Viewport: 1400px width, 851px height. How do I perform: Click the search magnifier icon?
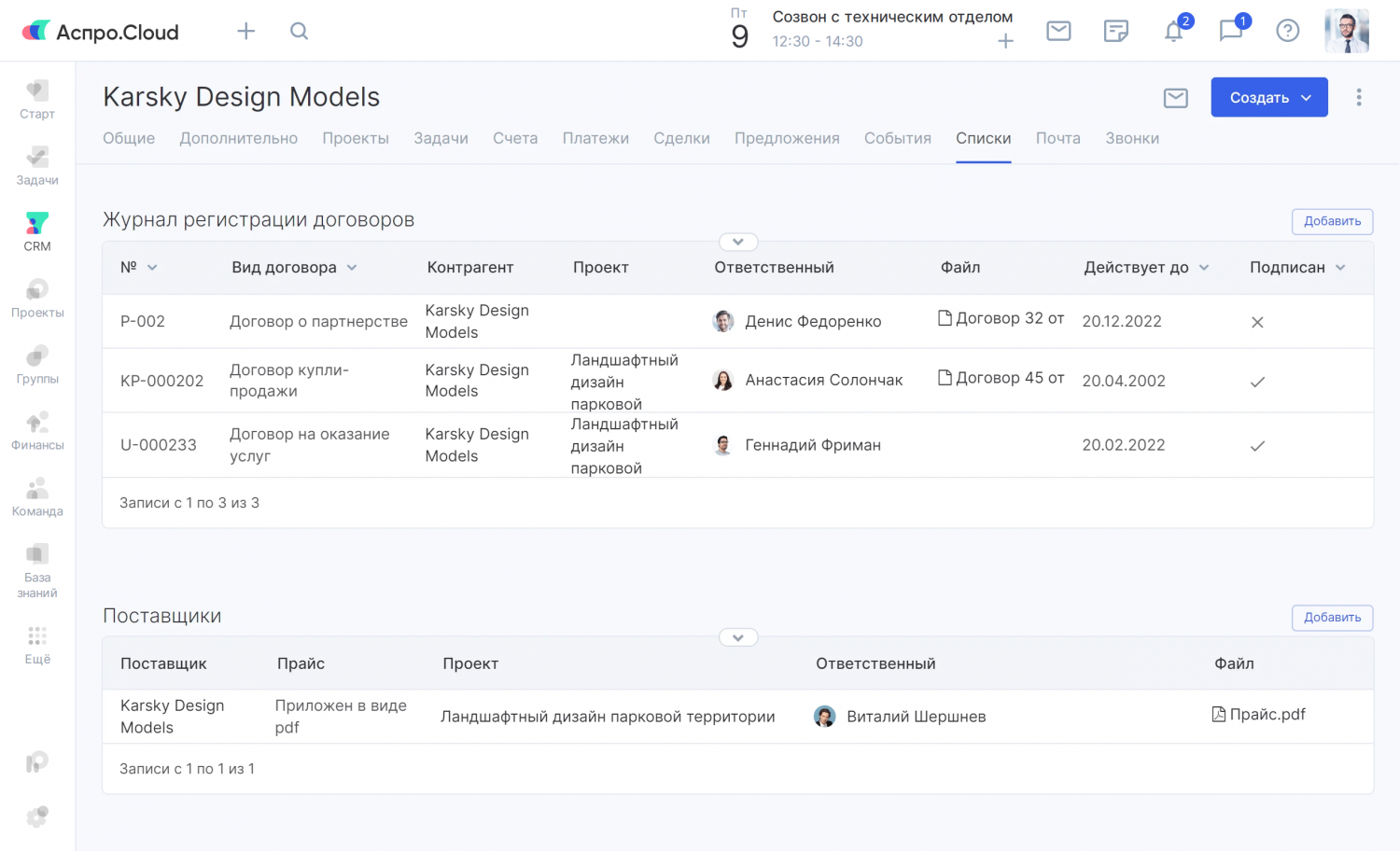pyautogui.click(x=299, y=32)
